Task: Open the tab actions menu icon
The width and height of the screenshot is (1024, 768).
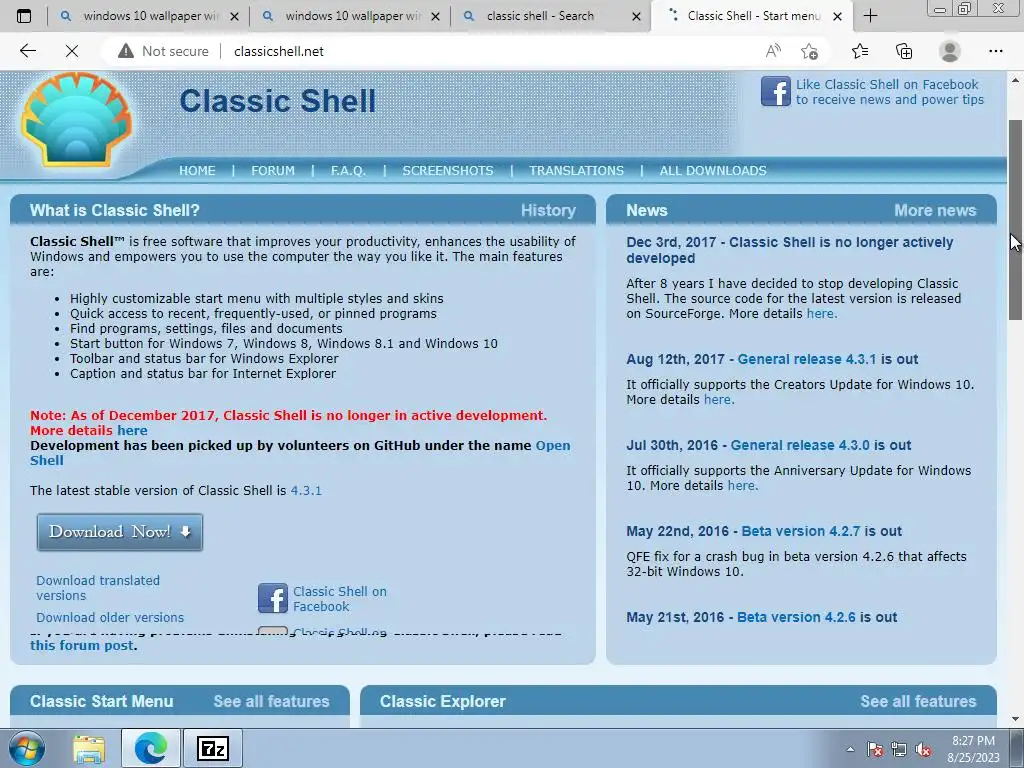Action: point(24,16)
